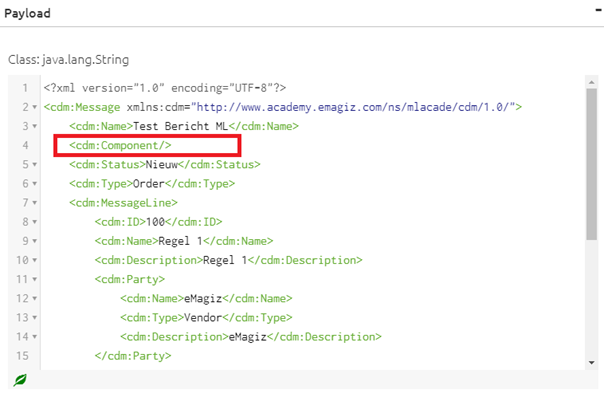Screen dimensions: 604x398
Task: Click the Payload panel header title
Action: tap(27, 13)
